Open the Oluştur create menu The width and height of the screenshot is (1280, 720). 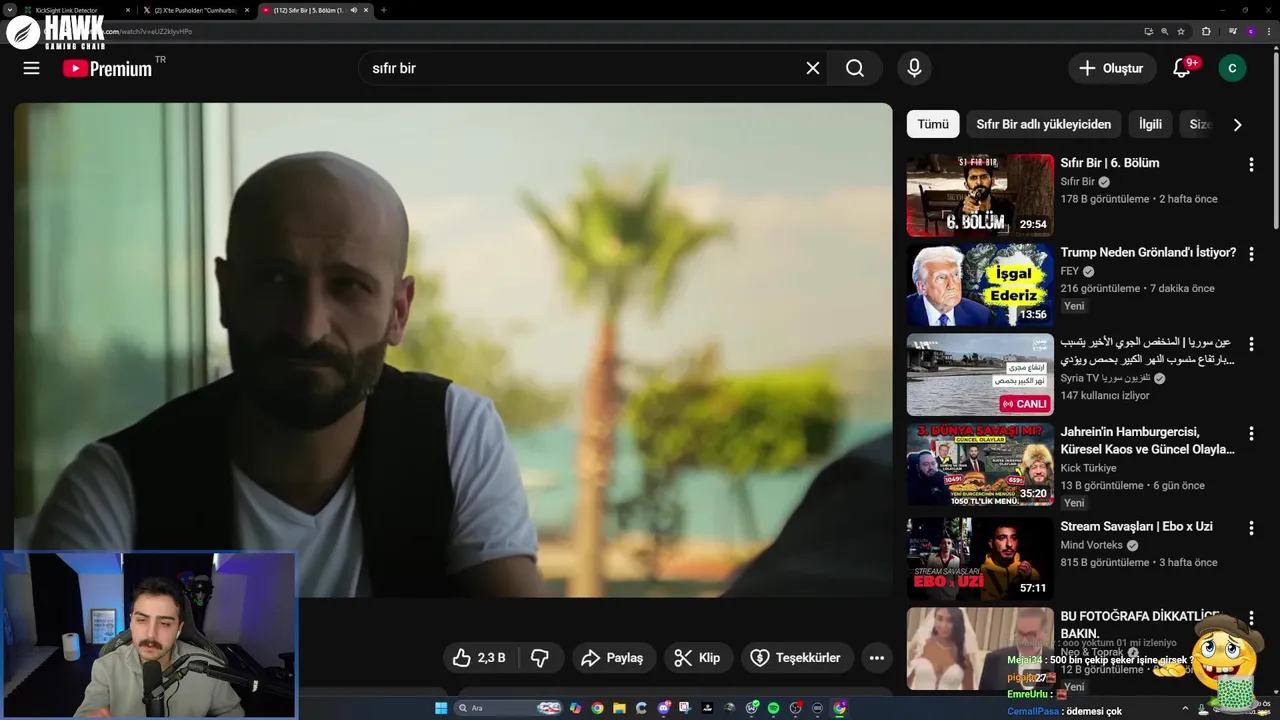pyautogui.click(x=1111, y=68)
